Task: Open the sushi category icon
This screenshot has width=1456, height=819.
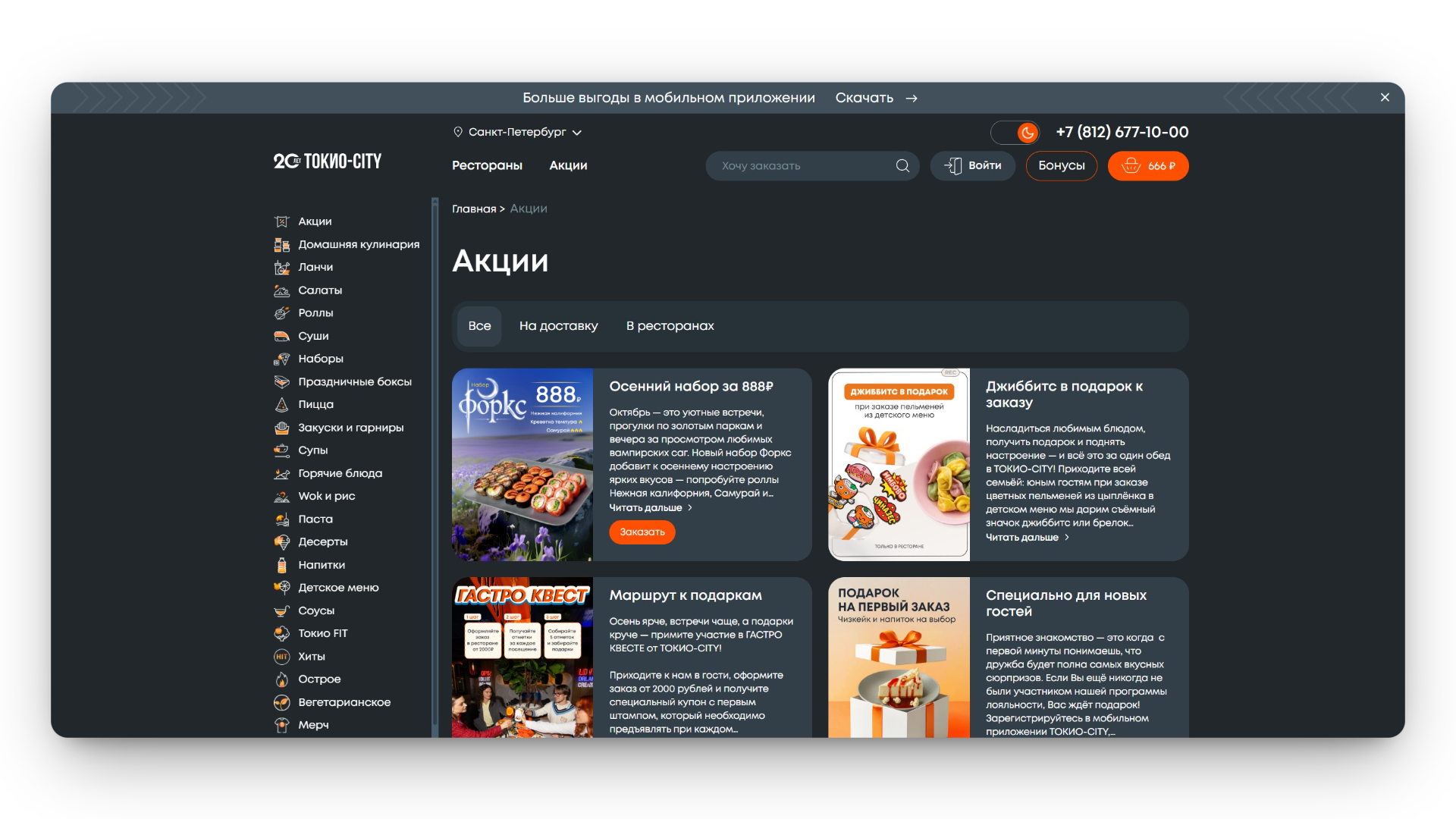Action: point(281,336)
